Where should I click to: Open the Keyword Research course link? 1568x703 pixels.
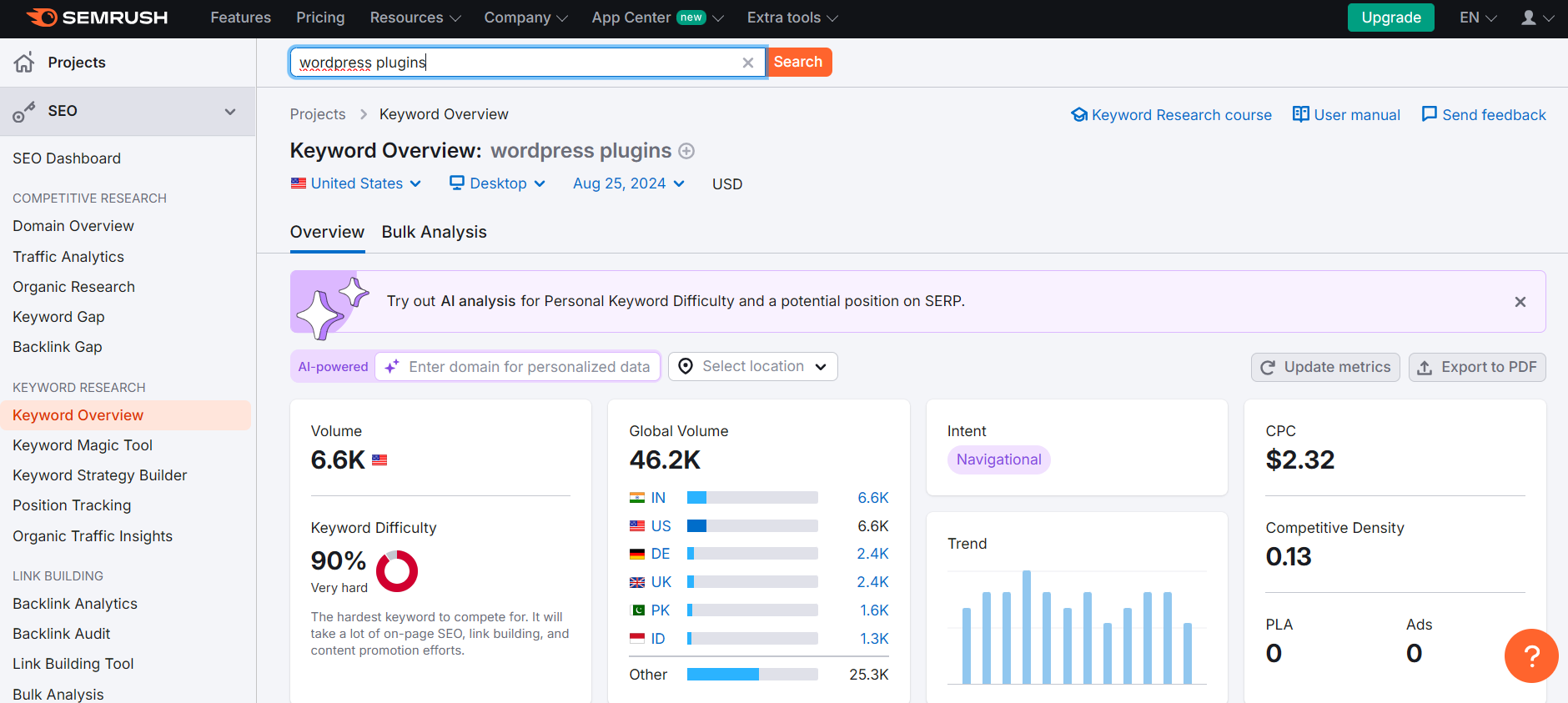pyautogui.click(x=1172, y=115)
